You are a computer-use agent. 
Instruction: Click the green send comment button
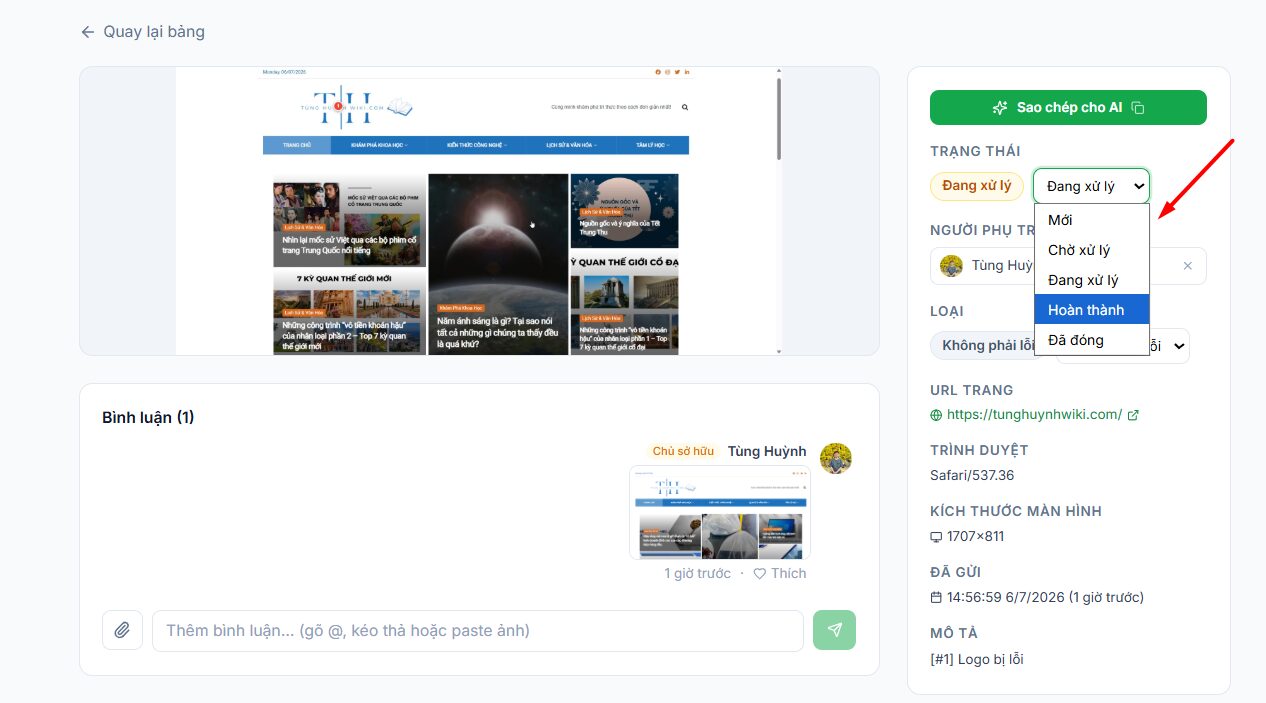click(x=835, y=630)
